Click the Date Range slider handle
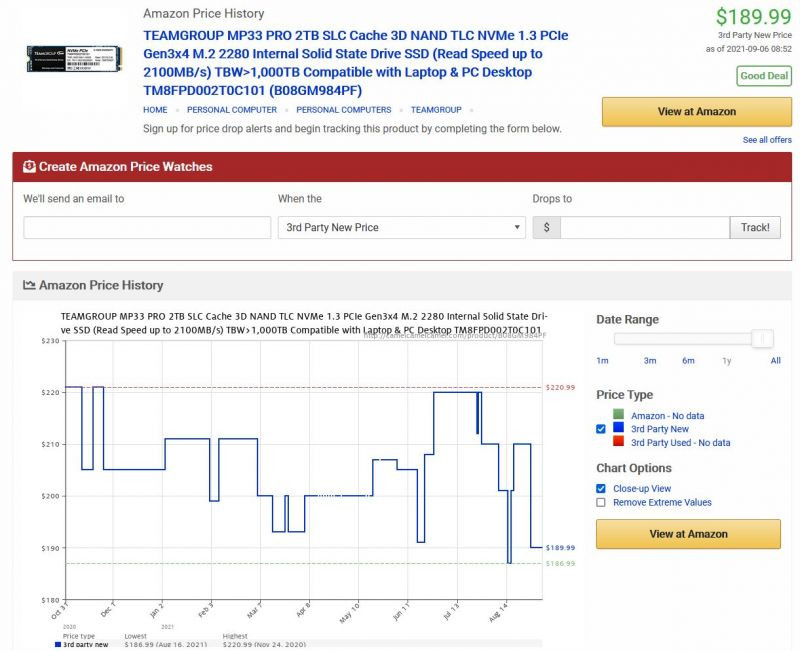800x651 pixels. (762, 338)
